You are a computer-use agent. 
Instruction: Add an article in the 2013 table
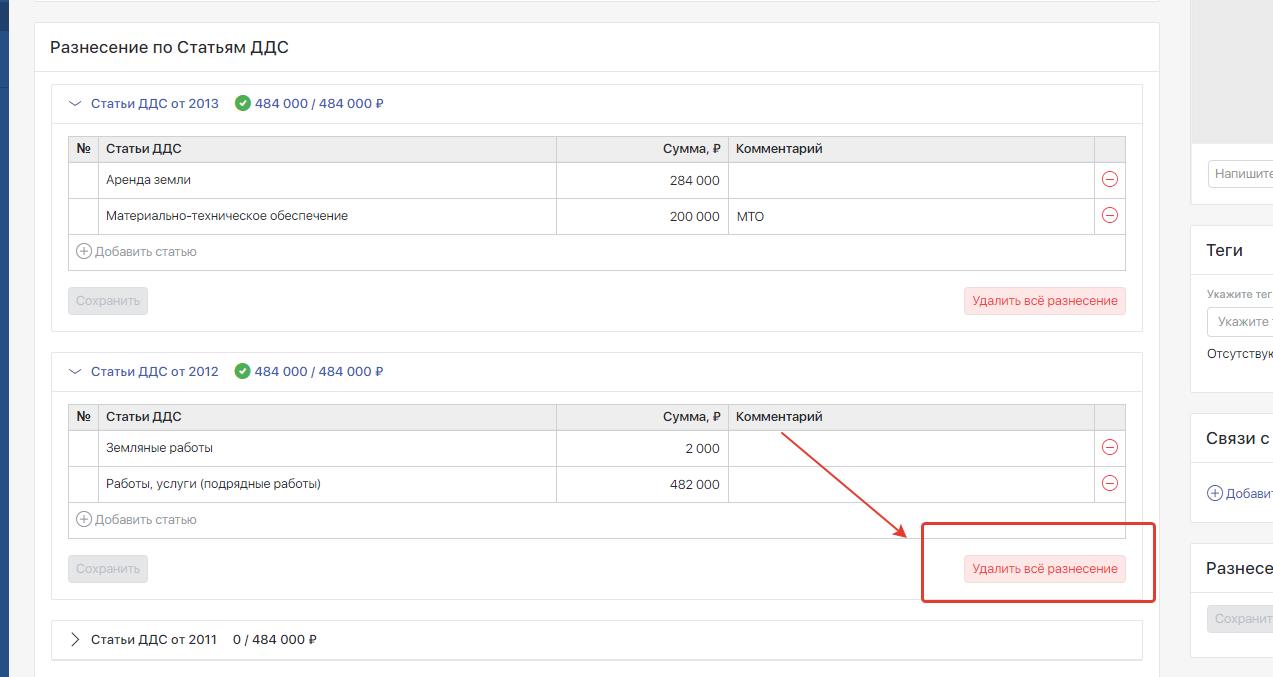tap(137, 252)
